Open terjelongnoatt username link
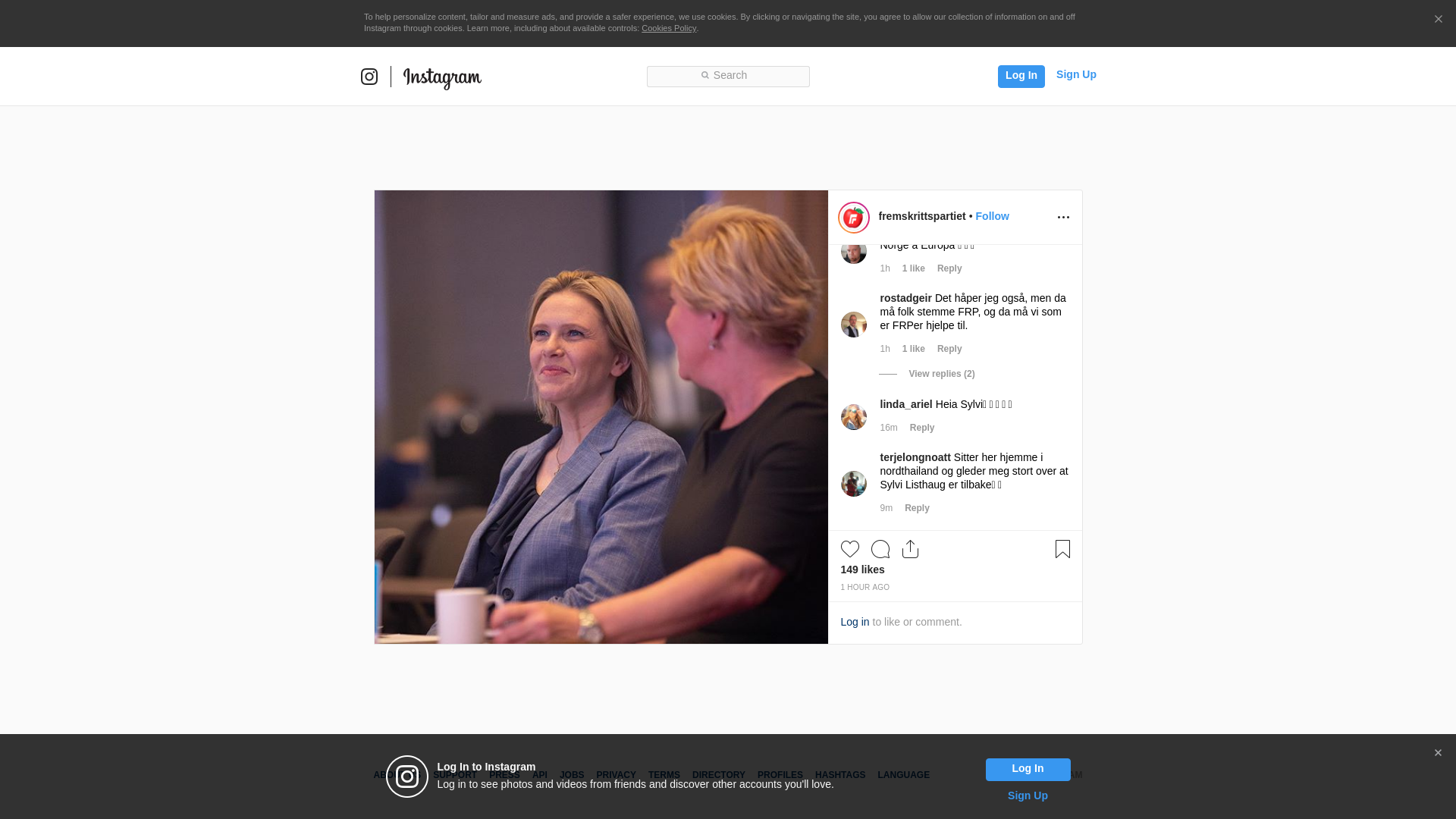This screenshot has height=819, width=1456. pos(915,457)
